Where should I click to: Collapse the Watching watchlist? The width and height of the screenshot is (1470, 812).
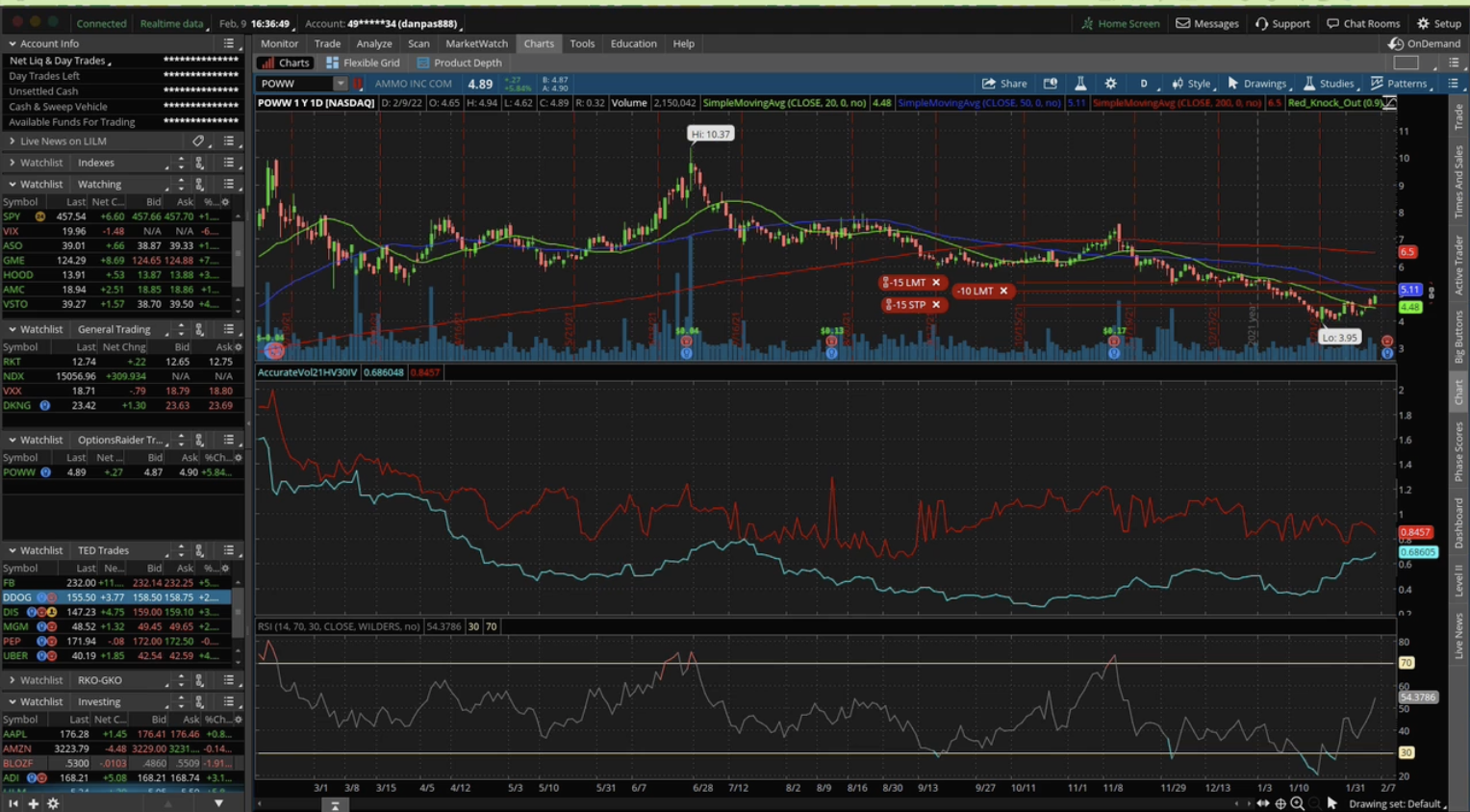point(13,184)
